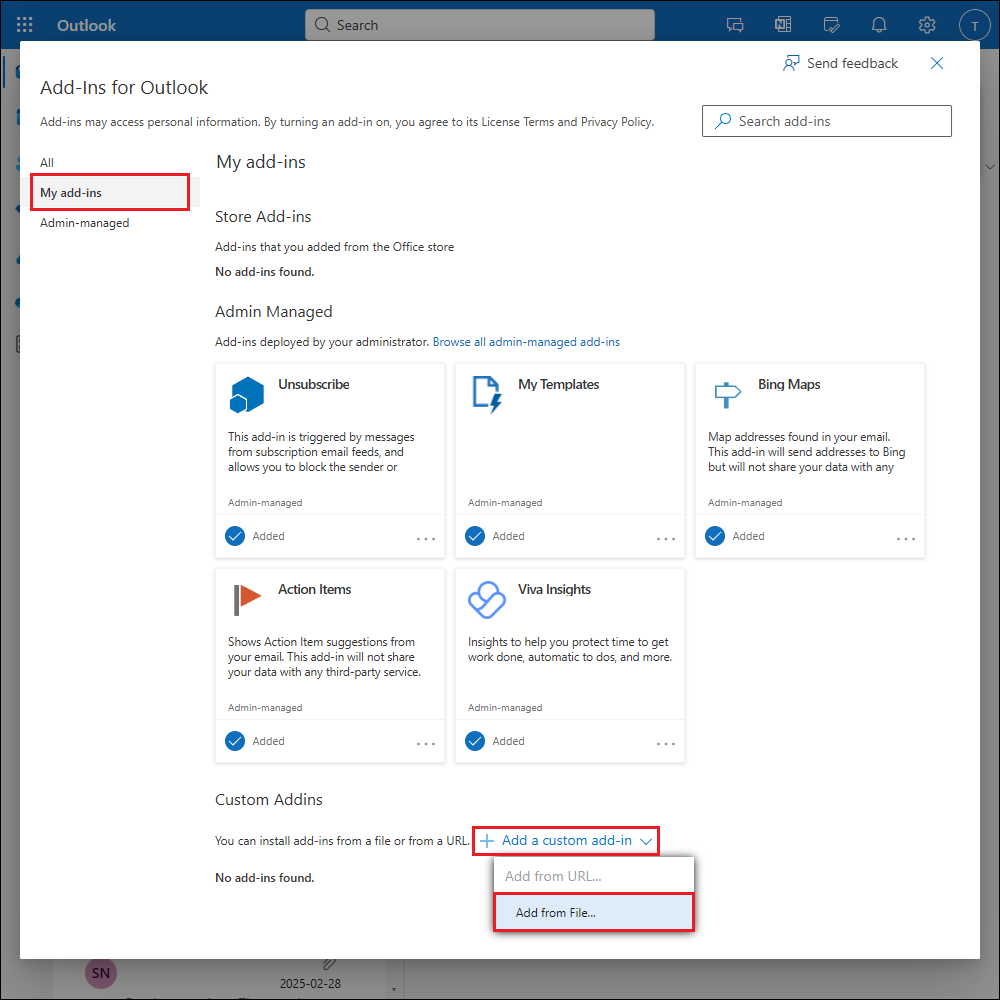Open Browse all admin-managed add-ins link
Screen dimensions: 1000x1000
pyautogui.click(x=526, y=342)
